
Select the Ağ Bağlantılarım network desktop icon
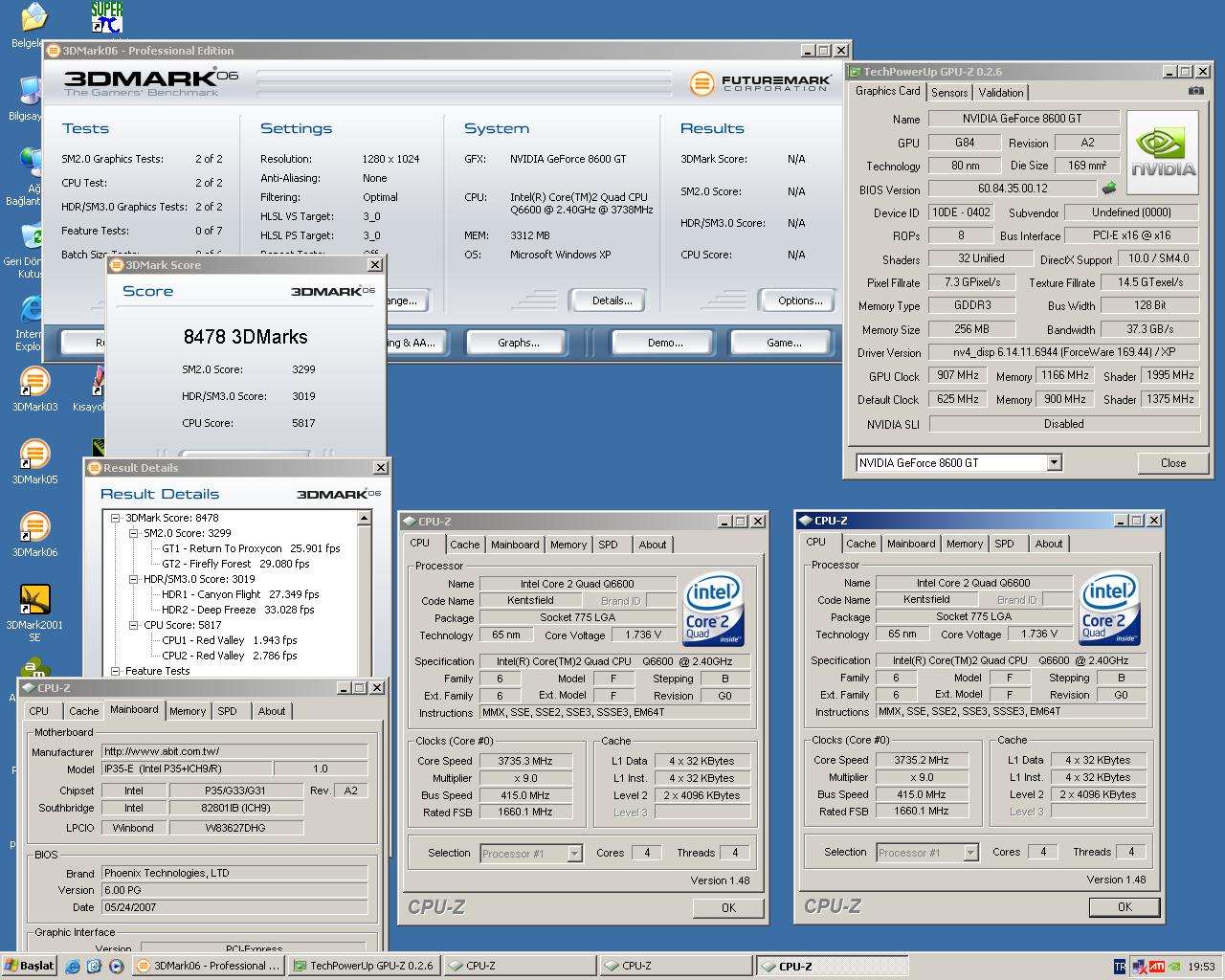[32, 165]
